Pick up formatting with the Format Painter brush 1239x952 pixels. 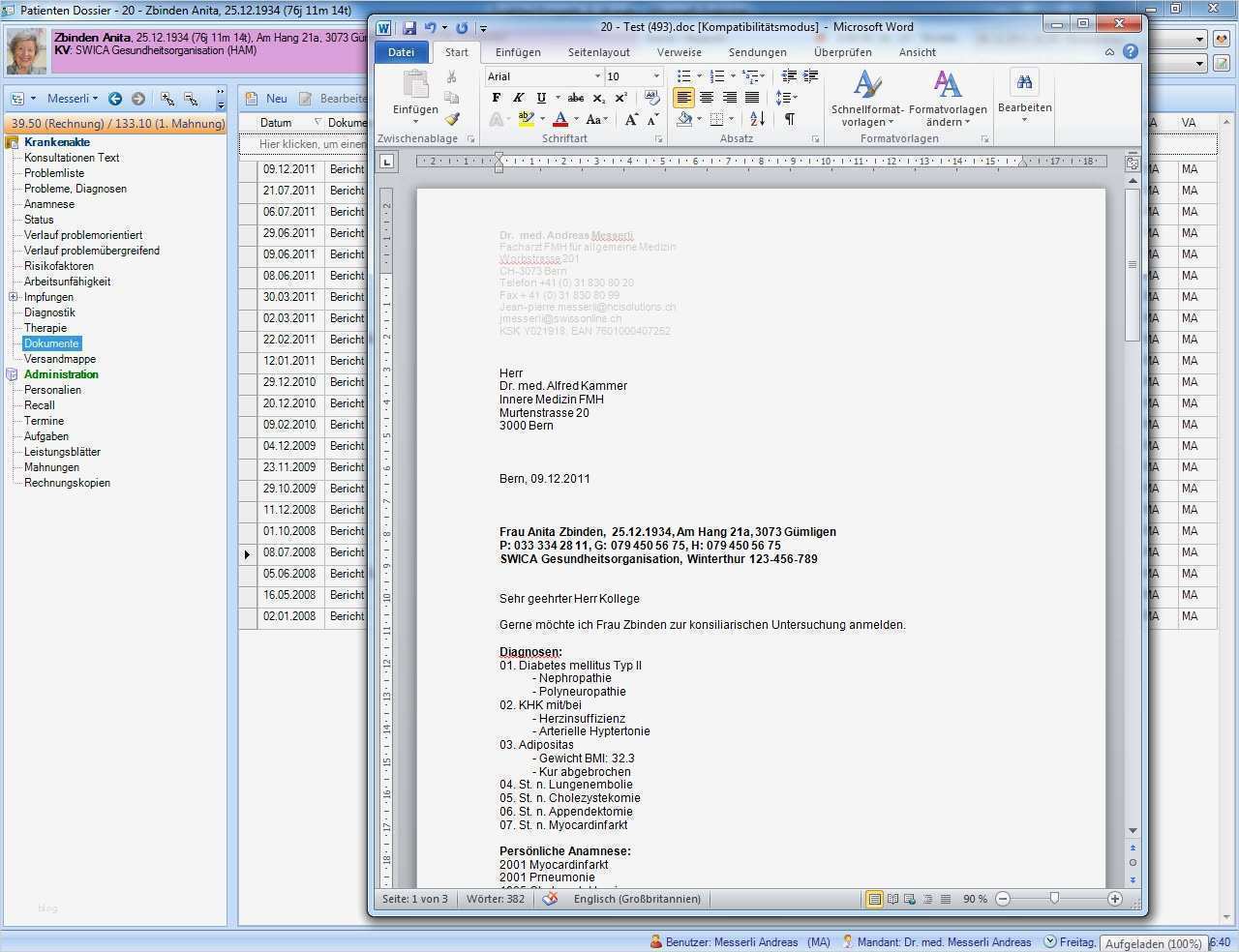[451, 119]
